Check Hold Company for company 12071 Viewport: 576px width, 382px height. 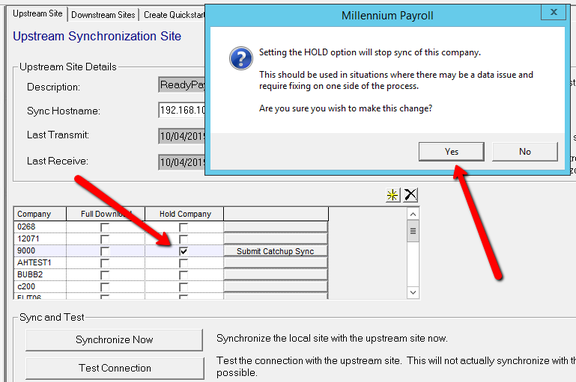coord(183,239)
